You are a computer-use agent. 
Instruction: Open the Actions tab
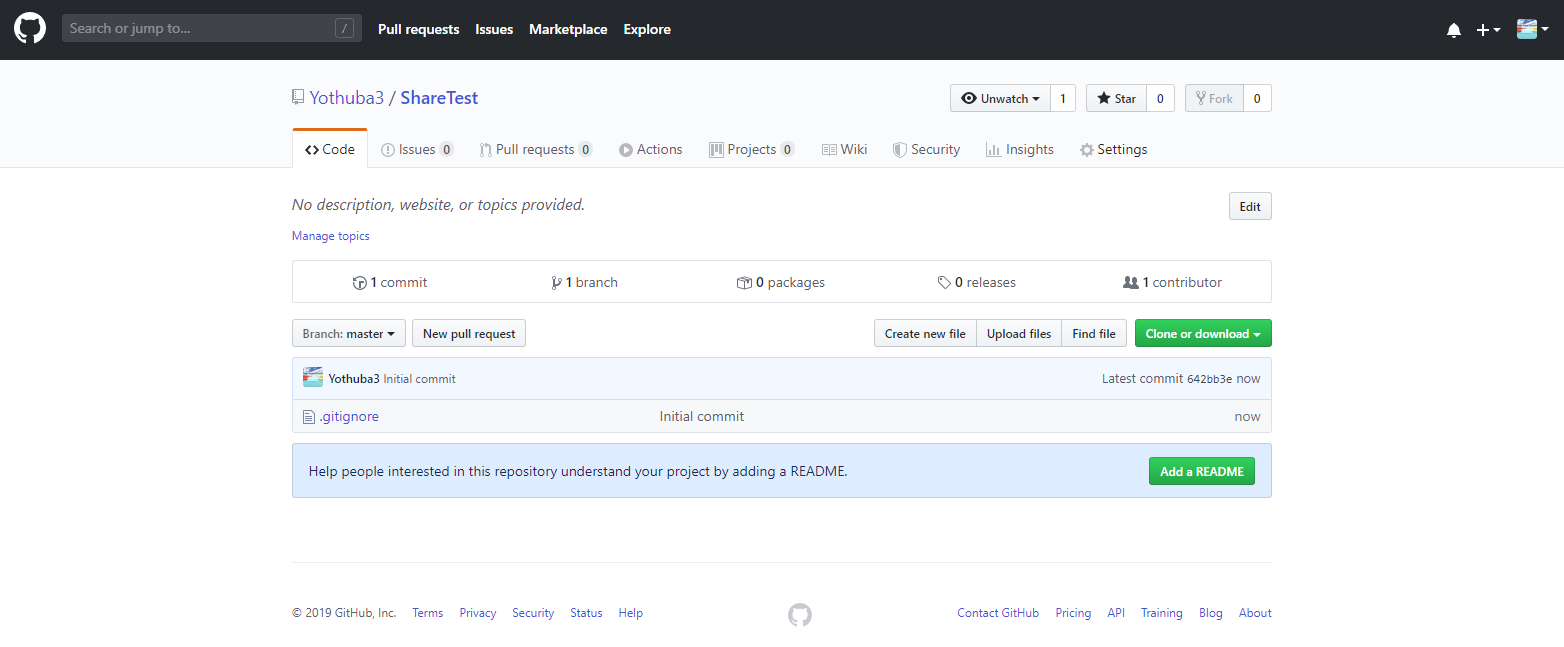coord(650,149)
